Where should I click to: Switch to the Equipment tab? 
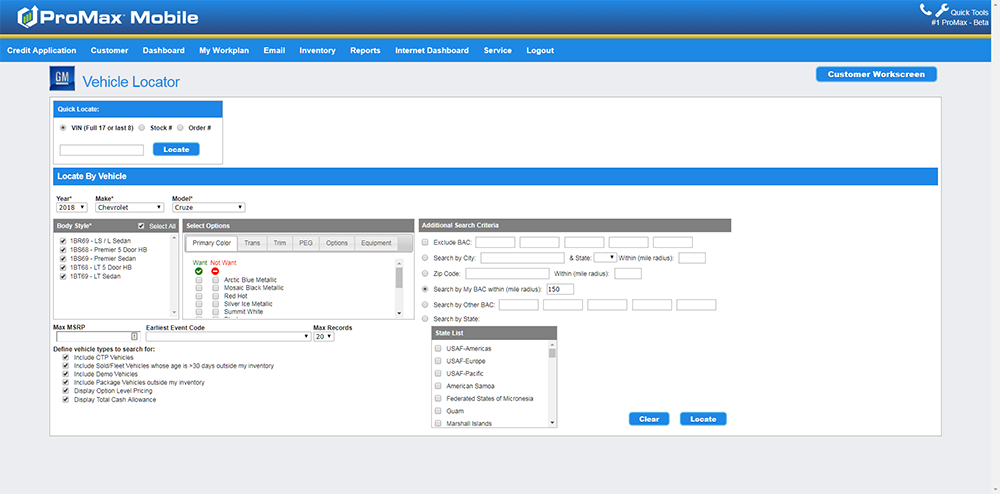376,243
